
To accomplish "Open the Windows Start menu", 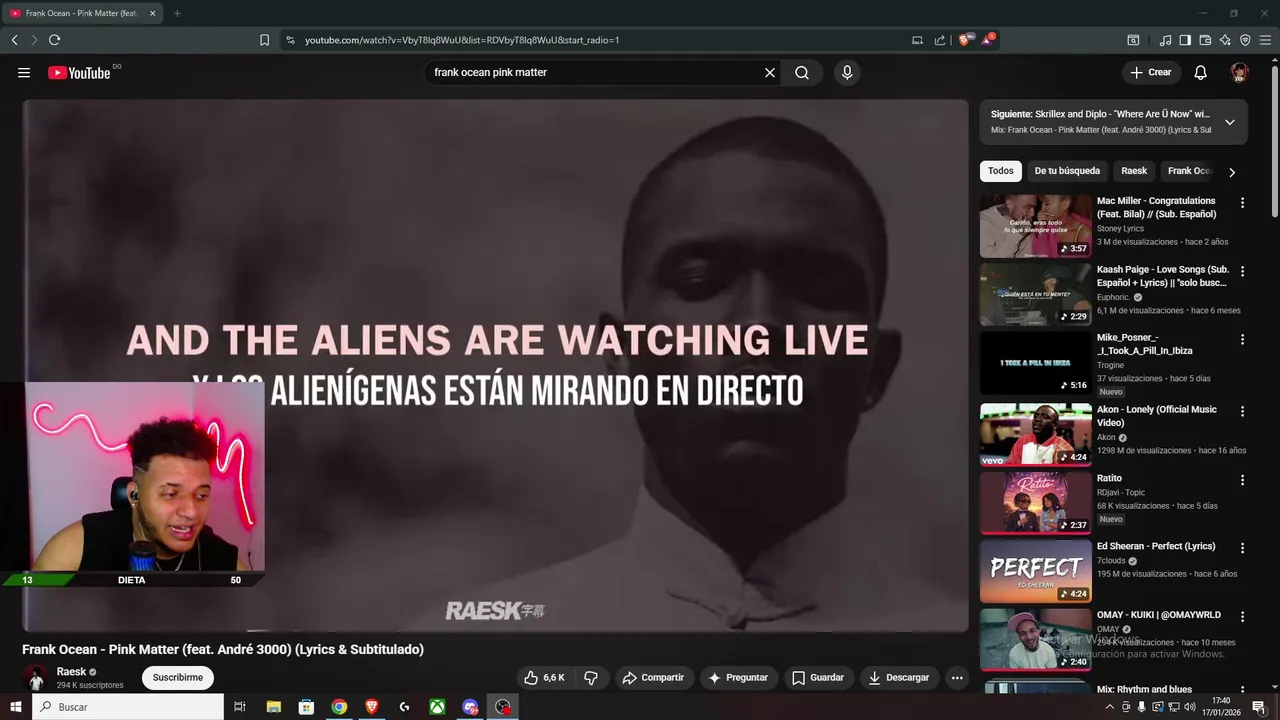I will click(15, 707).
